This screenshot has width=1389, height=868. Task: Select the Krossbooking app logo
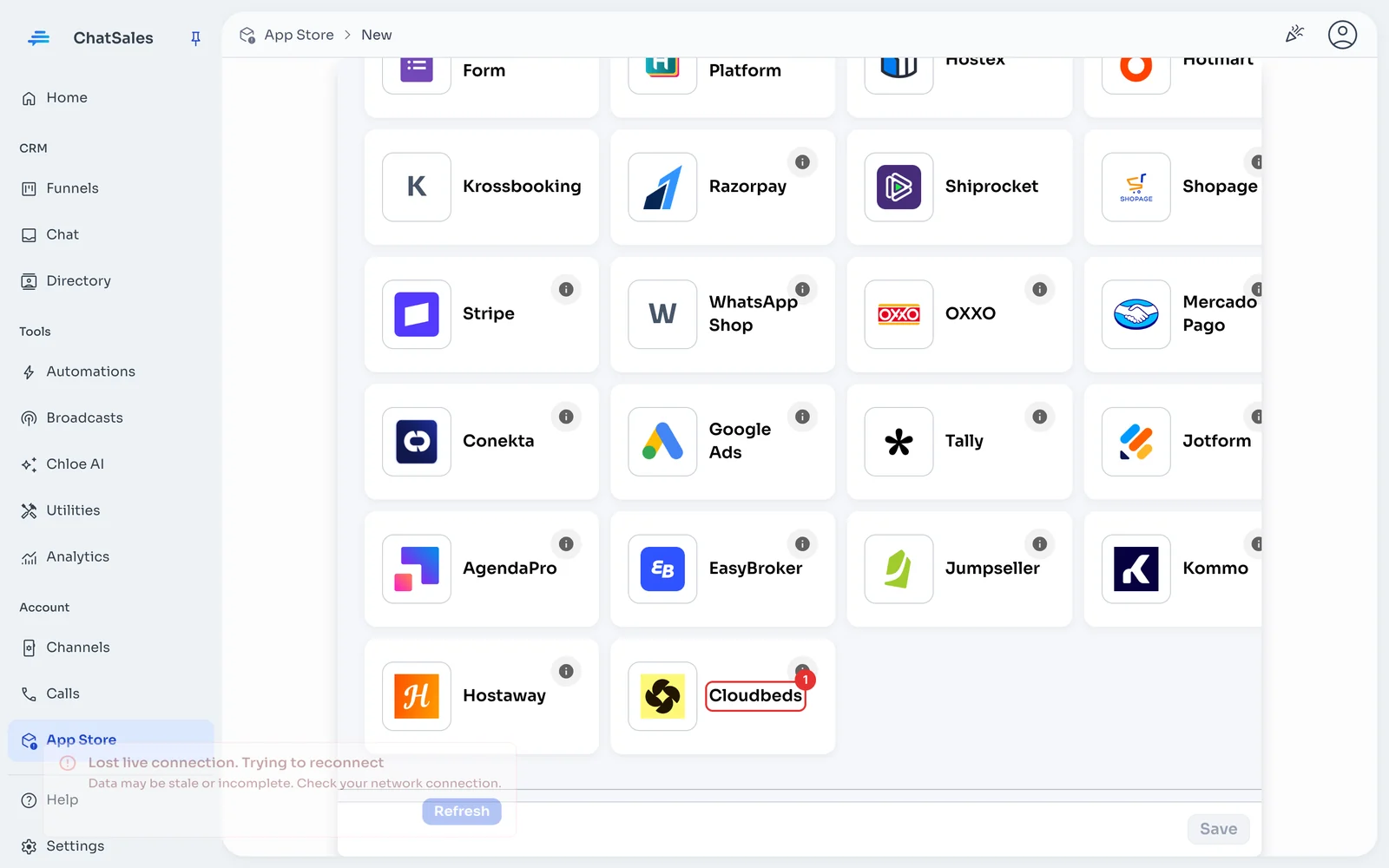(417, 187)
